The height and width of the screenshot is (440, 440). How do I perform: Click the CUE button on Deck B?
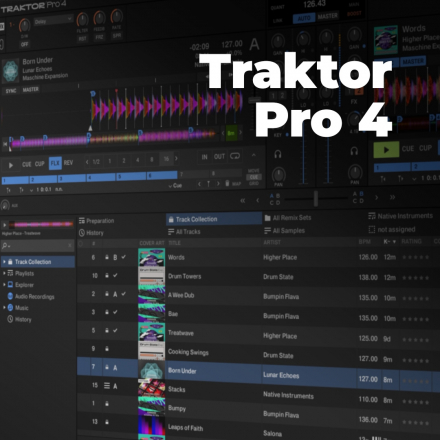pyautogui.click(x=408, y=149)
